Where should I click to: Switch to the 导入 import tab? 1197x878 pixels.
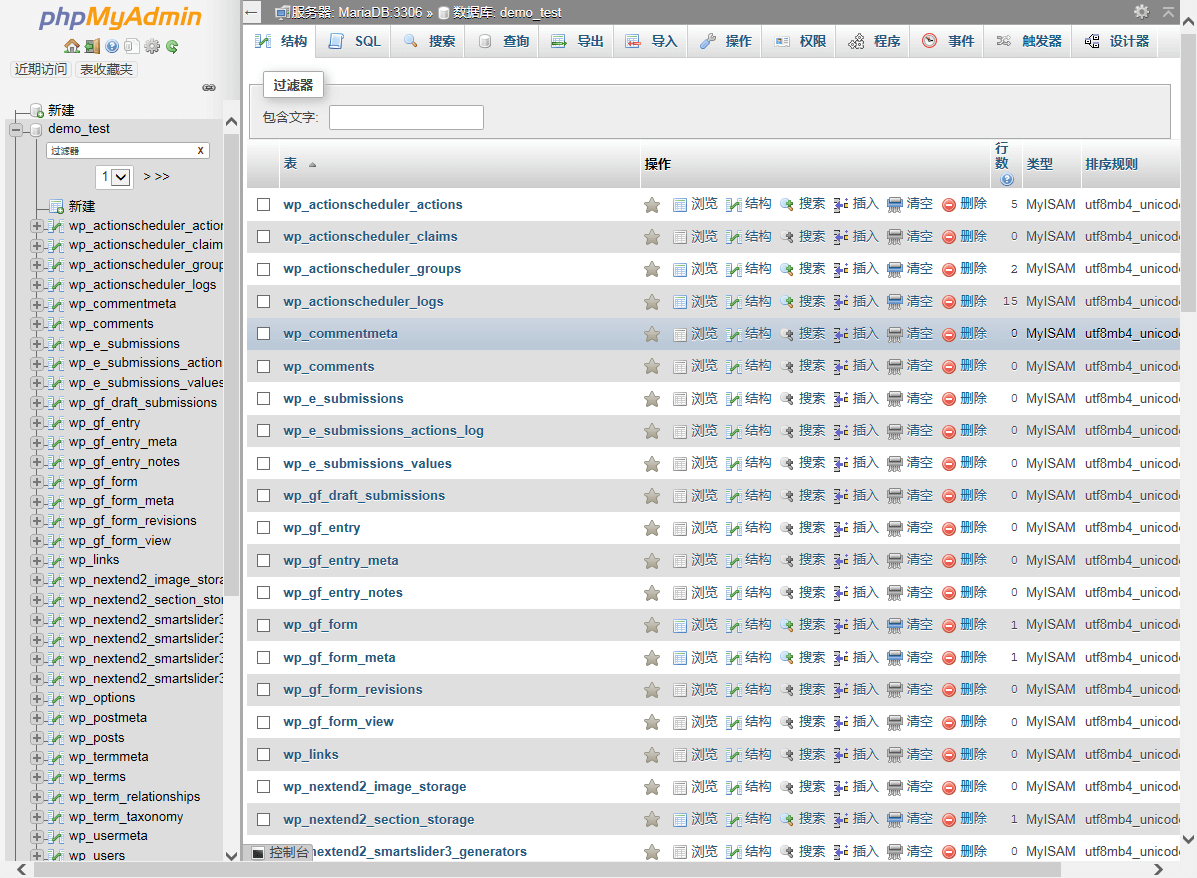(651, 41)
